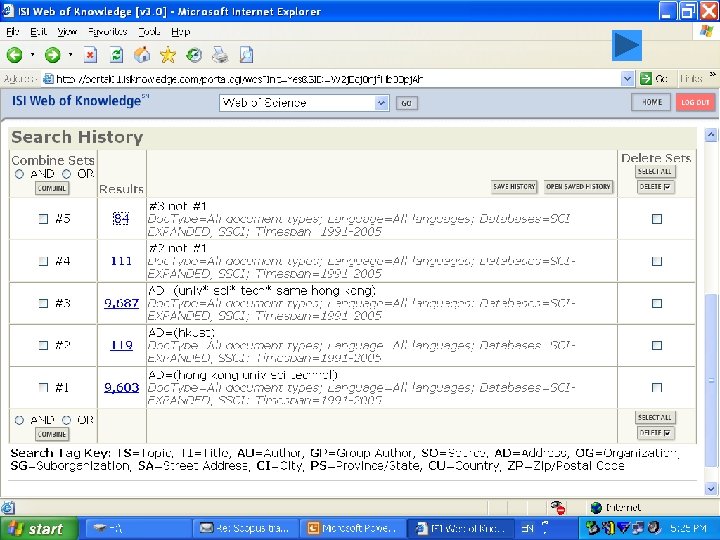The width and height of the screenshot is (720, 540).
Task: Stop page loading with the red X icon
Action: click(90, 55)
